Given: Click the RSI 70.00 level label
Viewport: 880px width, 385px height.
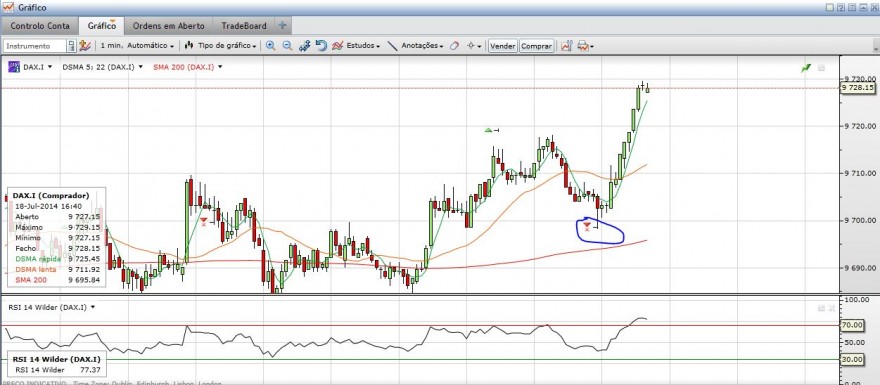Looking at the screenshot, I should click(851, 325).
